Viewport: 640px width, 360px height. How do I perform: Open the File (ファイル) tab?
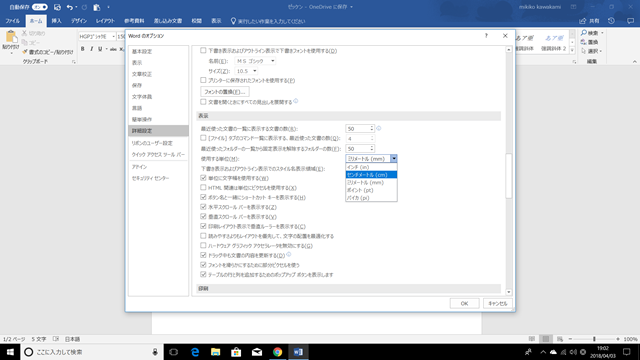coord(12,21)
